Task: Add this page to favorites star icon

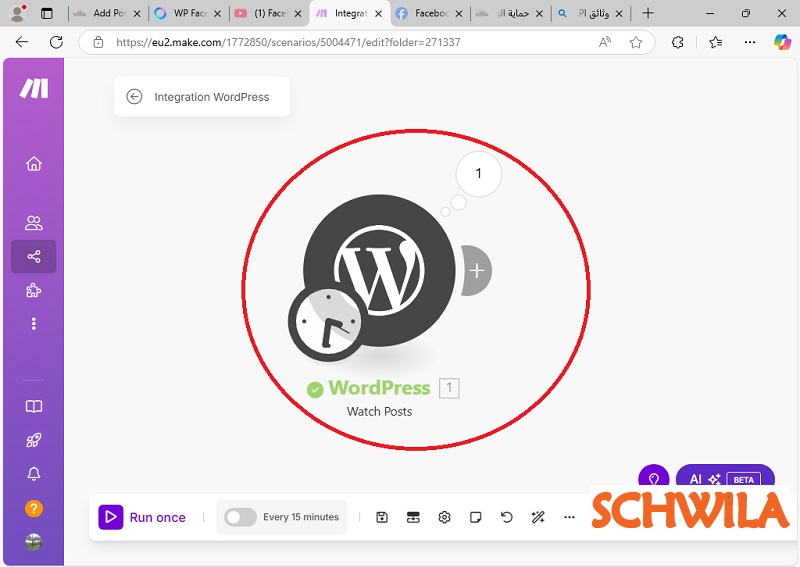Action: point(636,42)
